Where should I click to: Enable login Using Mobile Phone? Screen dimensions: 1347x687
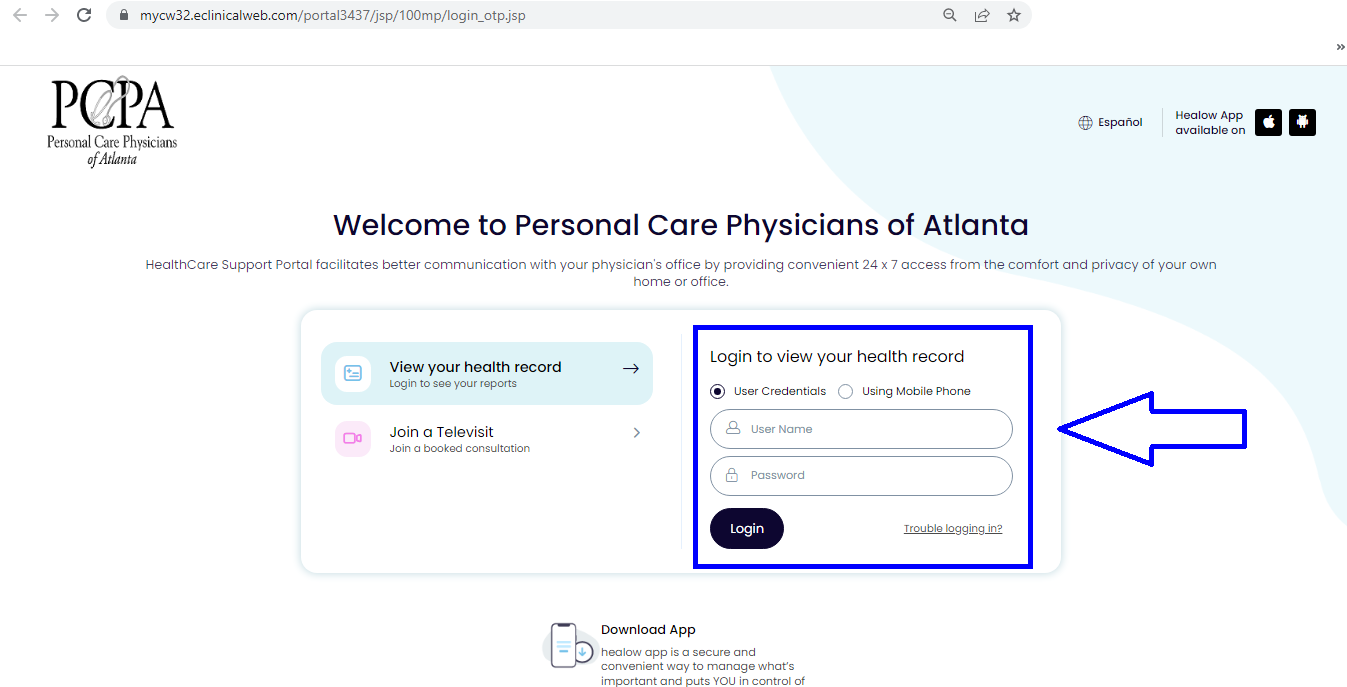pos(845,391)
